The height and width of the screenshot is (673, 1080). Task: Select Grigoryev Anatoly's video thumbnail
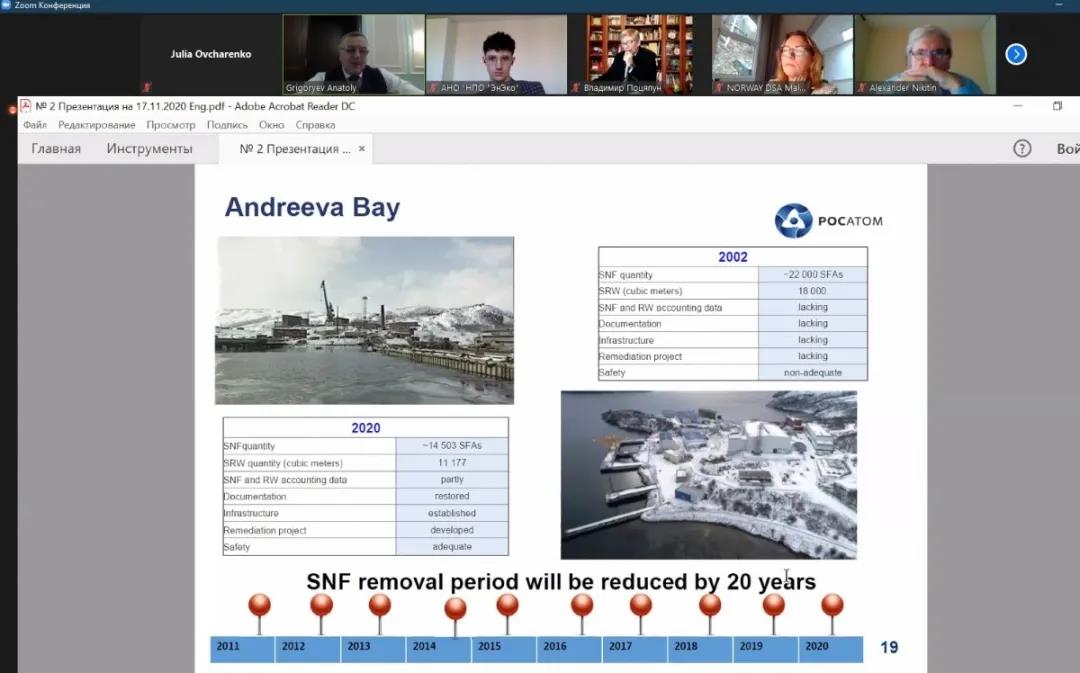353,54
